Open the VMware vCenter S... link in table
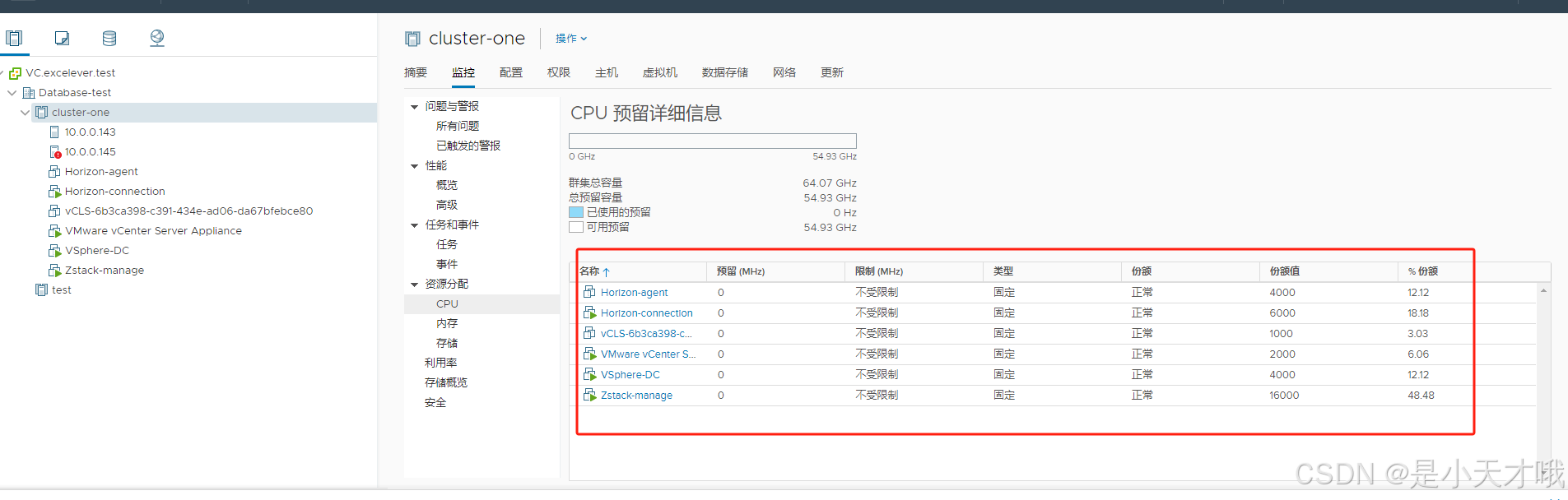 [649, 354]
